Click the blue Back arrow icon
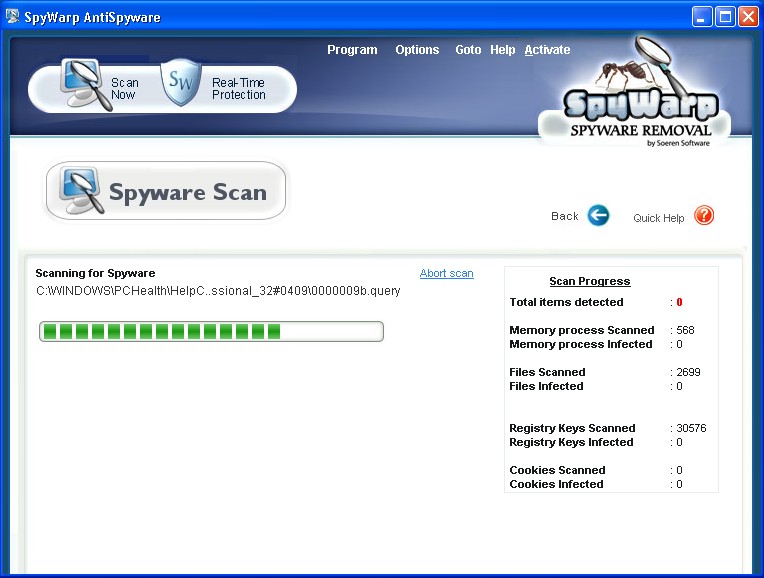Viewport: 764px width, 578px height. point(598,216)
